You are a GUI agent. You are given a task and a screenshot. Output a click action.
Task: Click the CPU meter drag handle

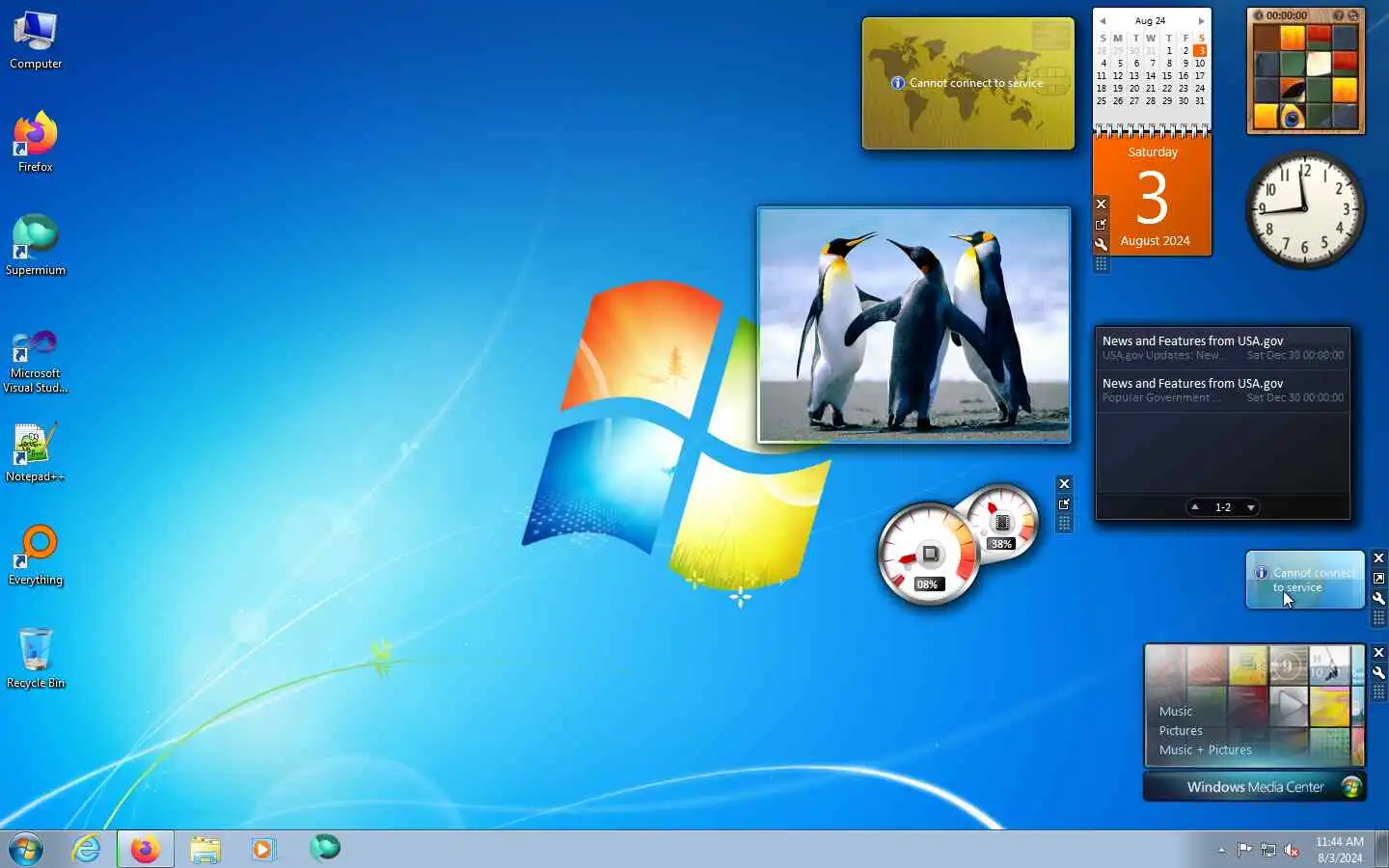1064,523
